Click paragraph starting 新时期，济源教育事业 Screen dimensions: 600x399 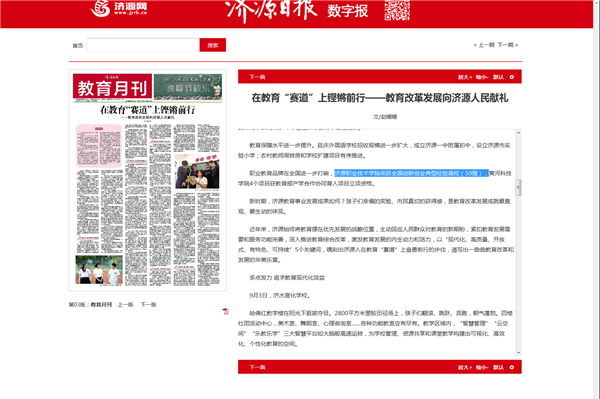coord(374,206)
